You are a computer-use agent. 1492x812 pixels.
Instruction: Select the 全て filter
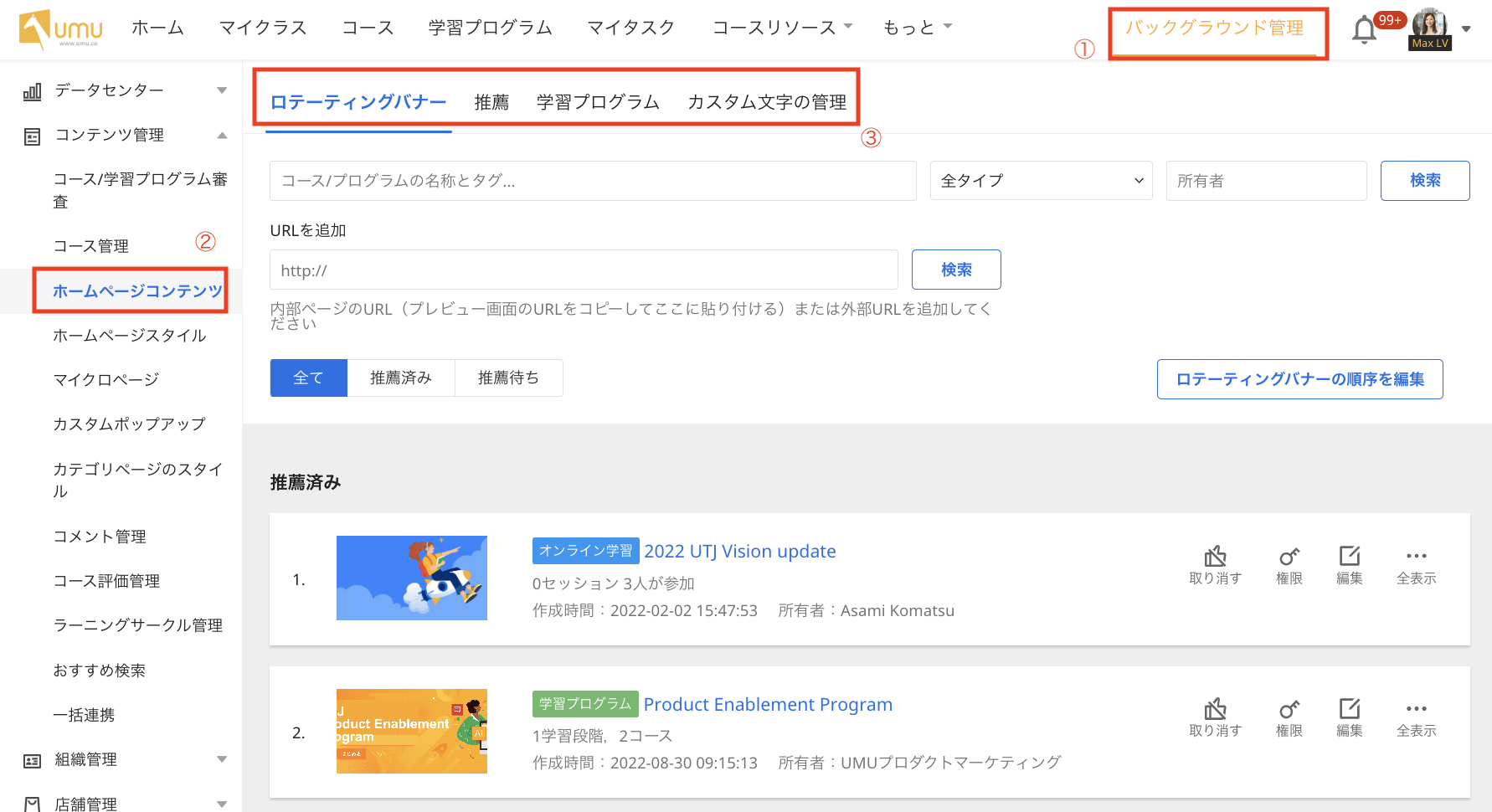[x=308, y=378]
